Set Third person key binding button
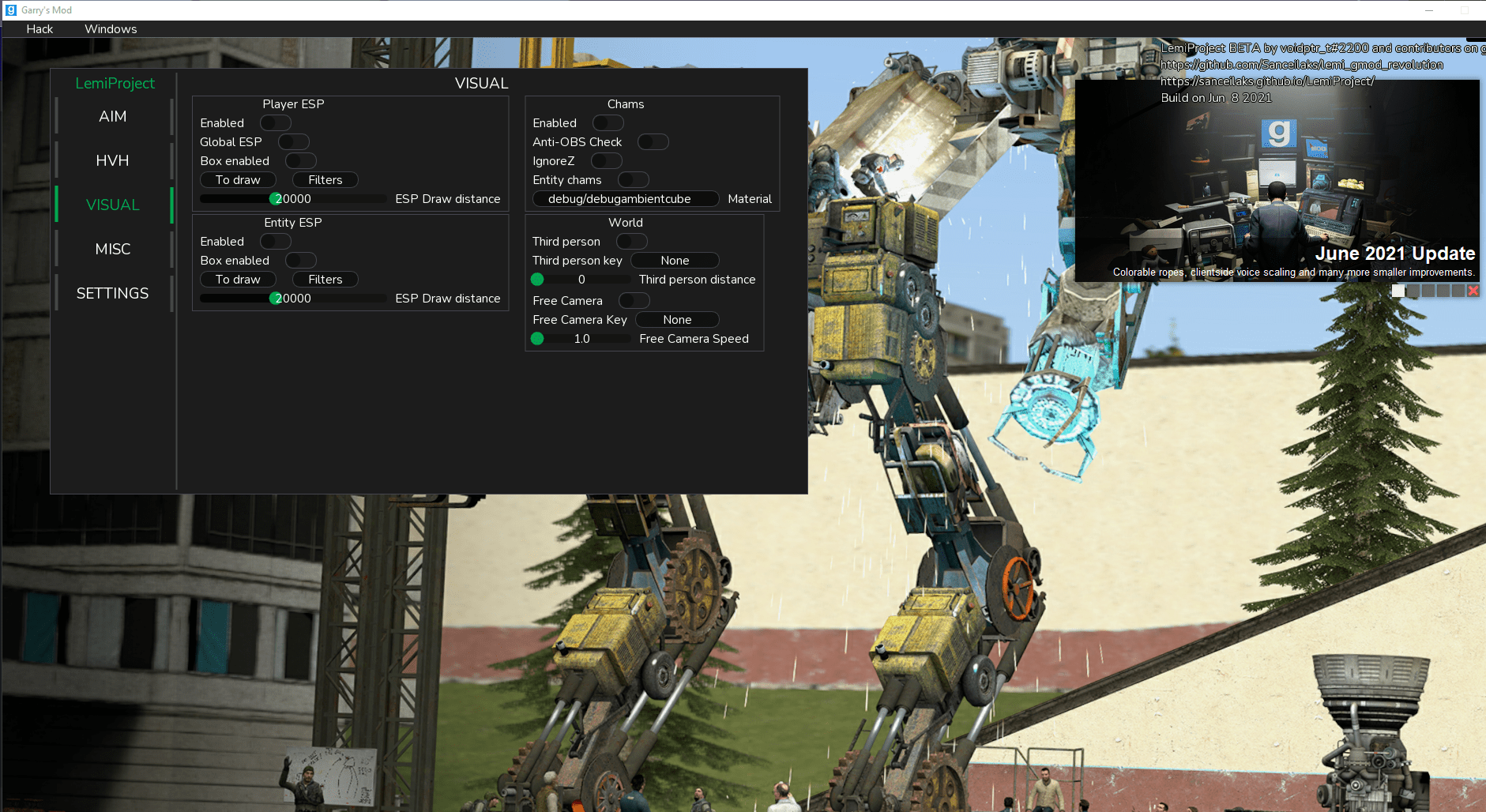1486x812 pixels. [x=675, y=261]
